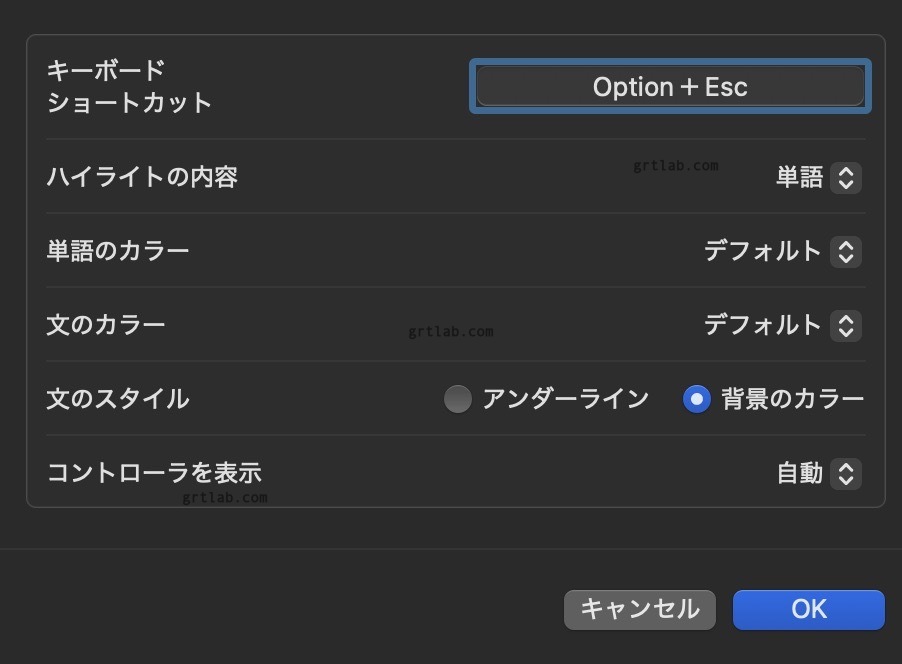Click the Option + Esc shortcut field
The width and height of the screenshot is (902, 664).
click(x=670, y=87)
